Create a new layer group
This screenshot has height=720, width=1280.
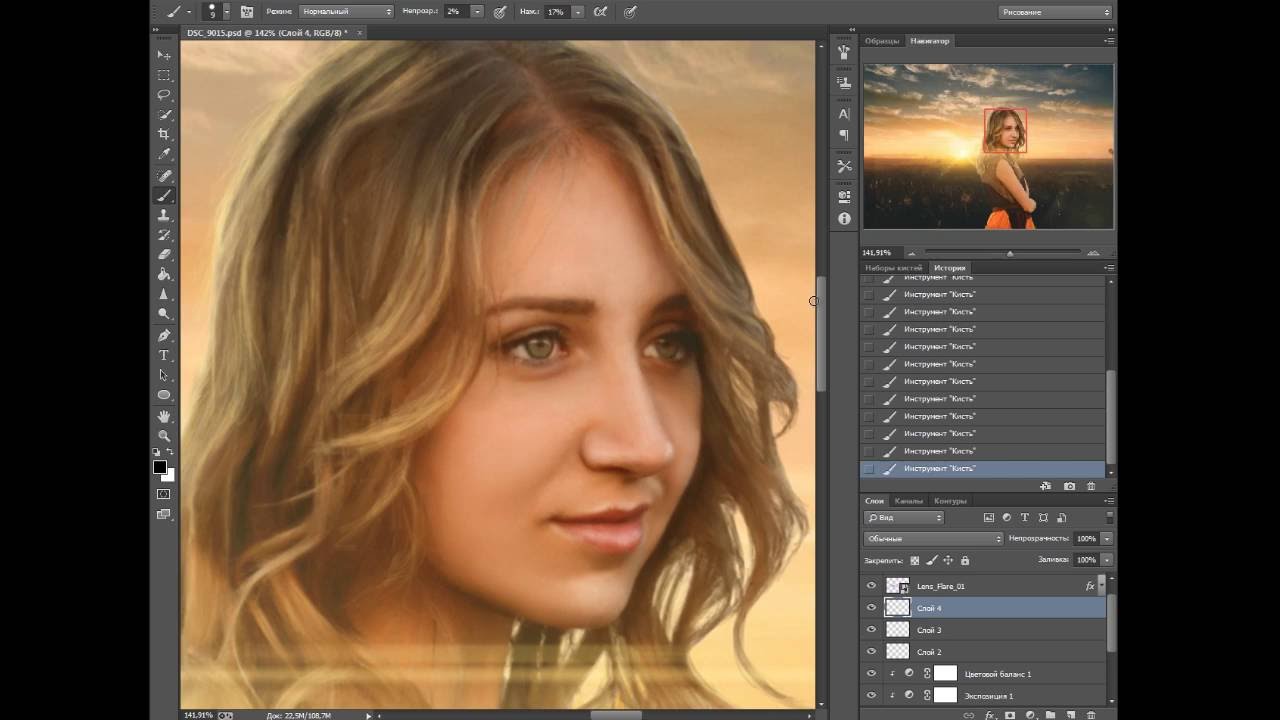[1050, 715]
